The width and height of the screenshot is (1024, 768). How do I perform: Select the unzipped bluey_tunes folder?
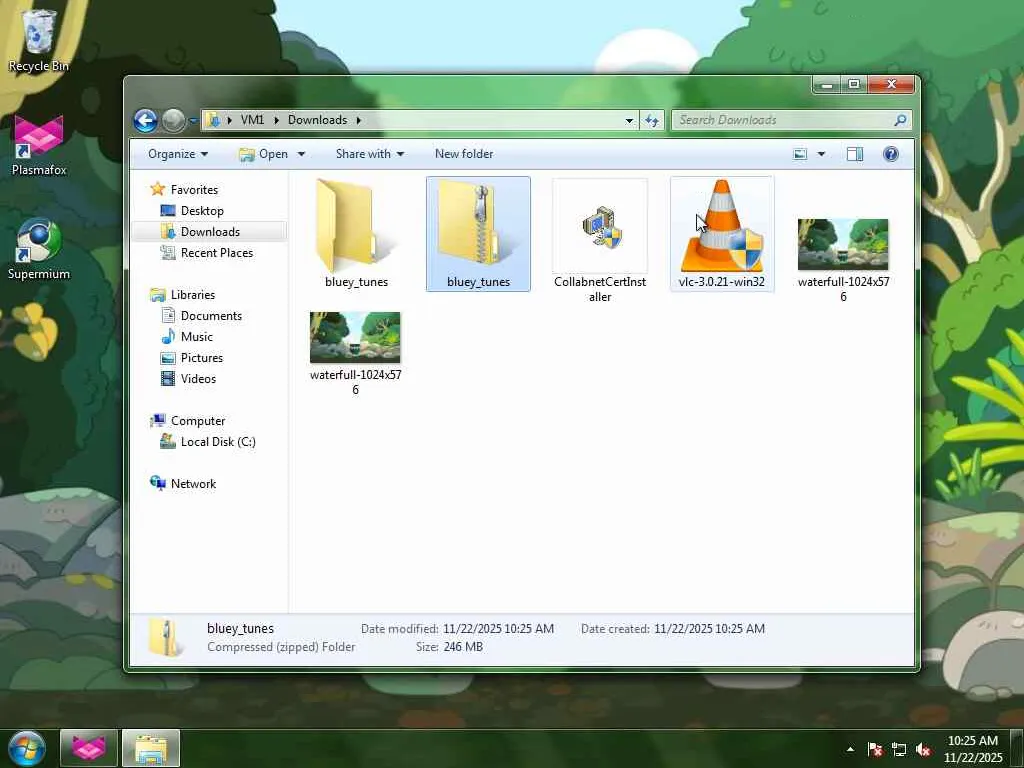(357, 234)
